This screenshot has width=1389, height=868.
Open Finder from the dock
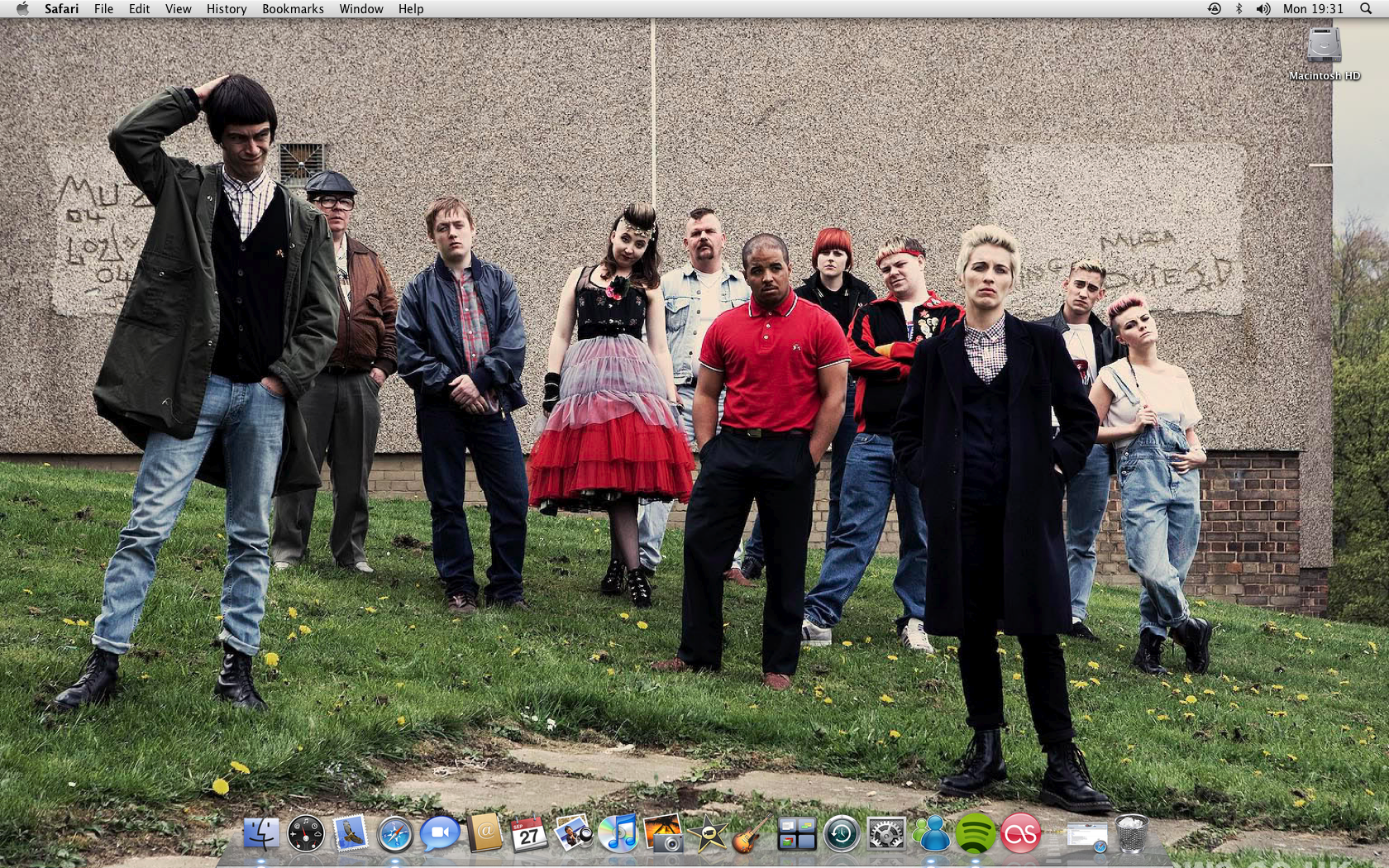coord(261,833)
